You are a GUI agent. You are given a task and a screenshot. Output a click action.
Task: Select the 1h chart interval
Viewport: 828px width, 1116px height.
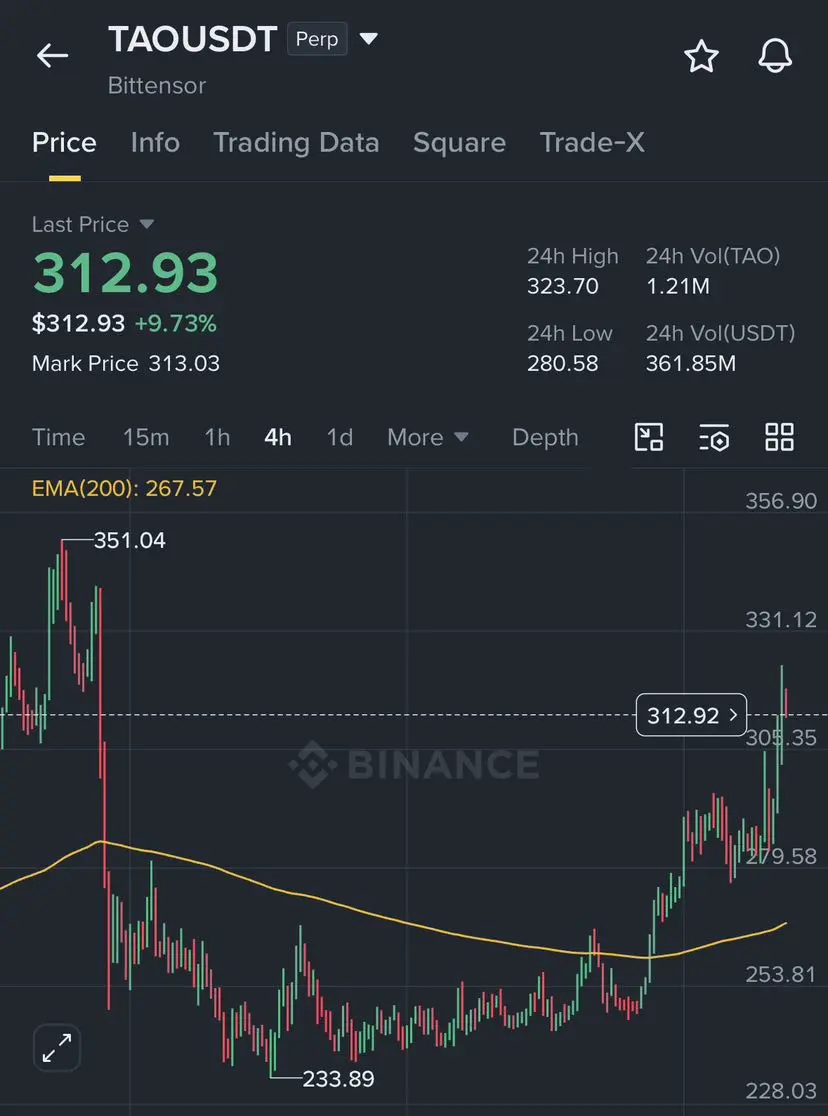click(217, 437)
